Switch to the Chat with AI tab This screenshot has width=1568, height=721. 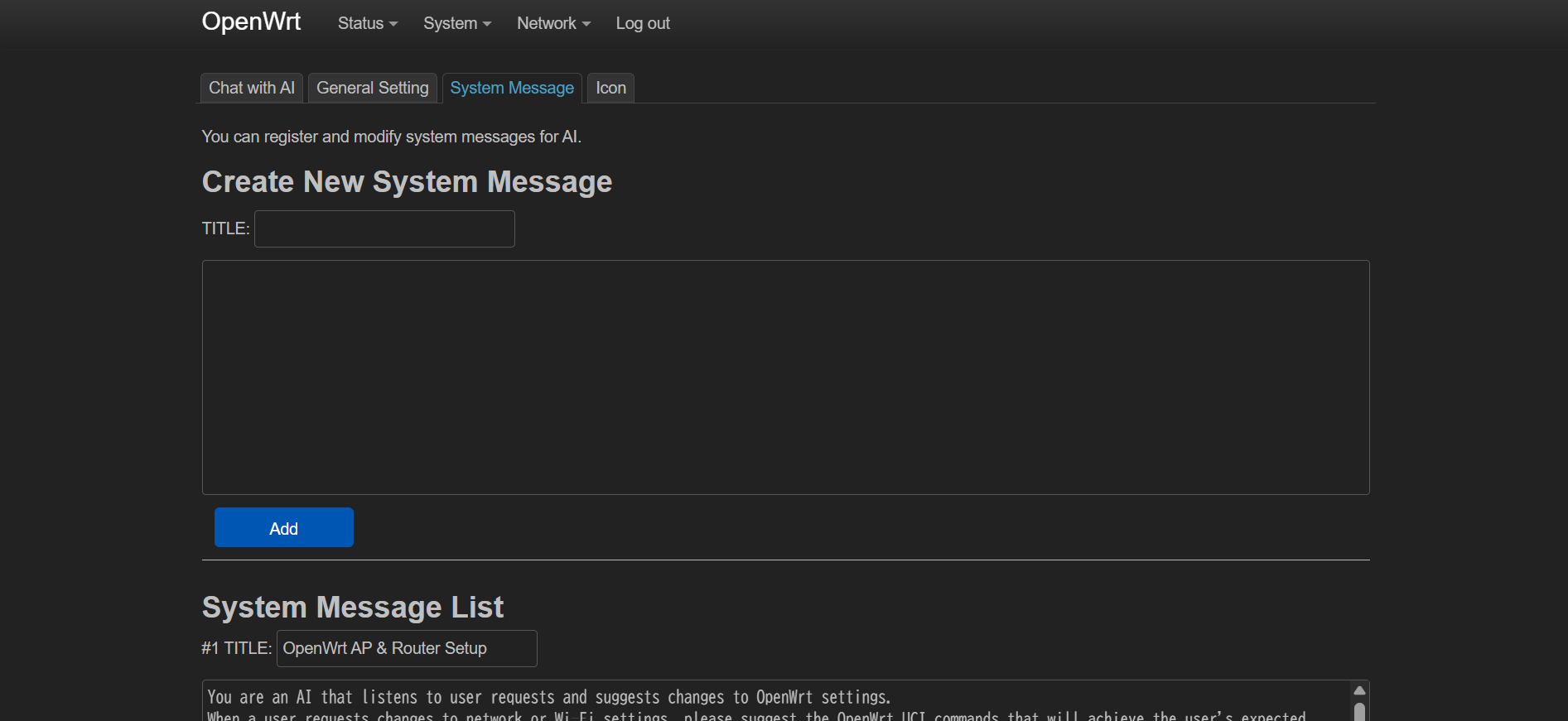point(252,88)
